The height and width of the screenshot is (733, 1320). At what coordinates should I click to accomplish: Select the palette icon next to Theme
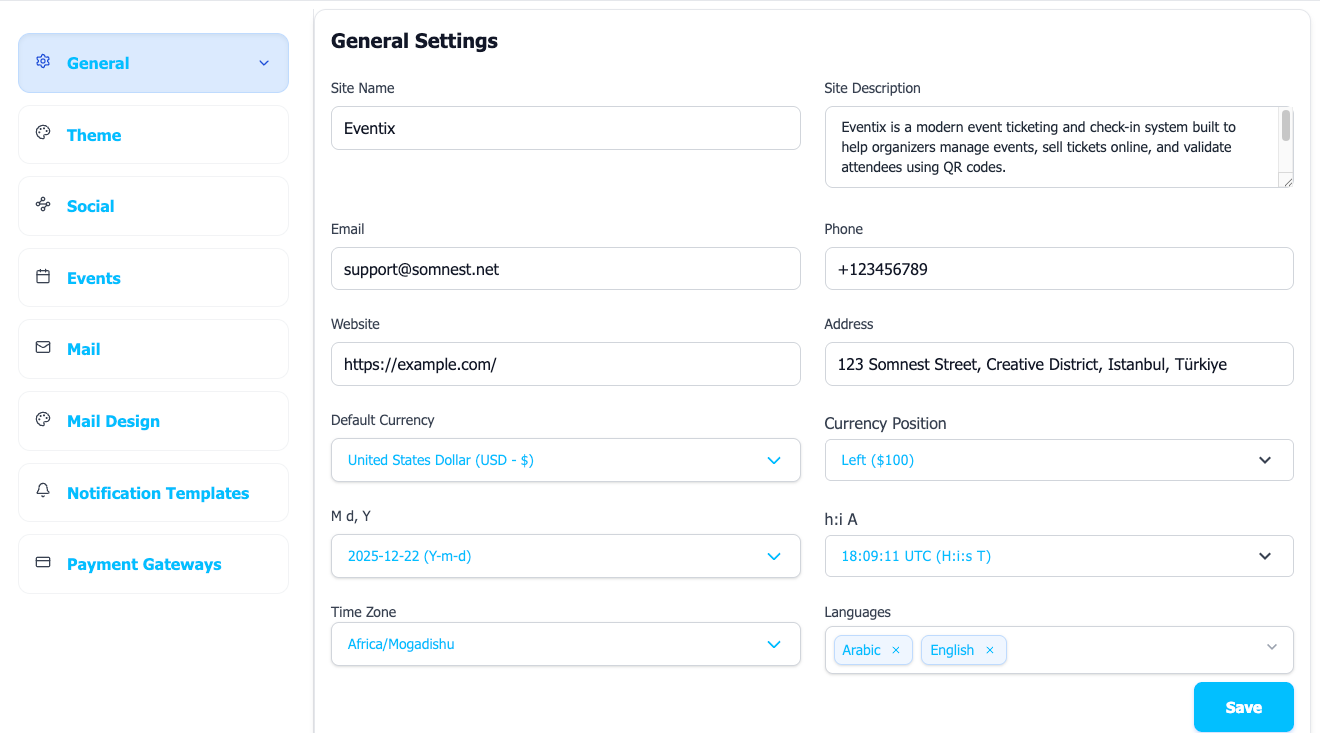point(43,132)
